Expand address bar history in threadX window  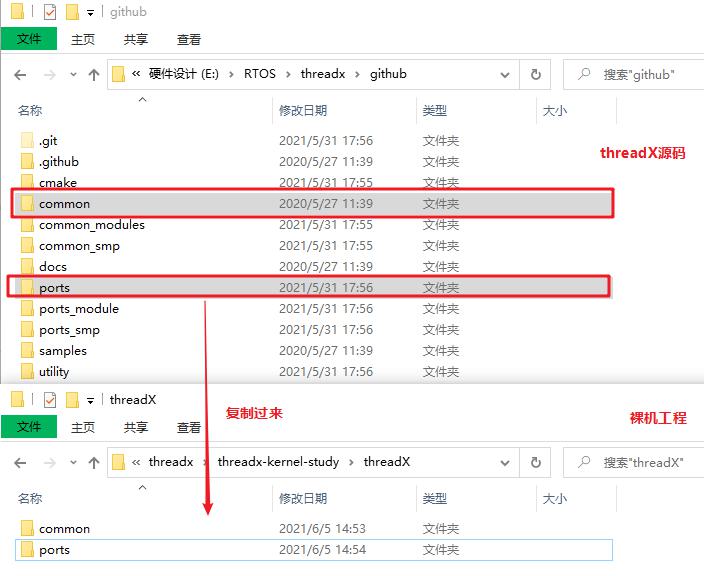(505, 462)
